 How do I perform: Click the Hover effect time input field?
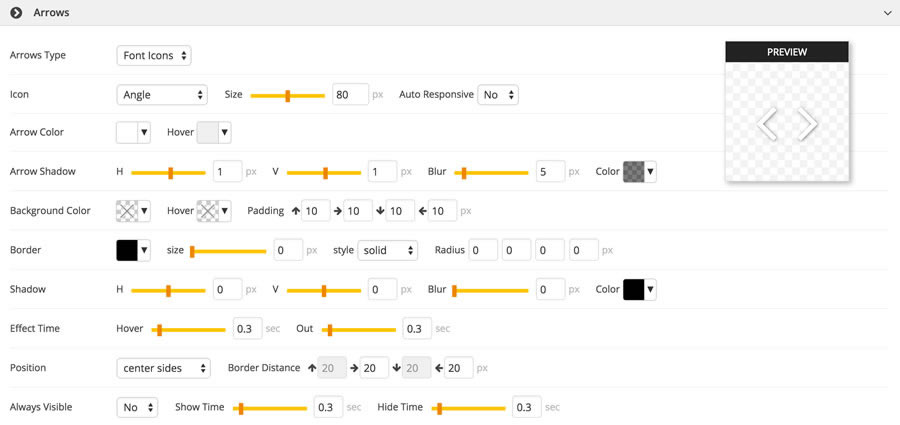point(247,328)
